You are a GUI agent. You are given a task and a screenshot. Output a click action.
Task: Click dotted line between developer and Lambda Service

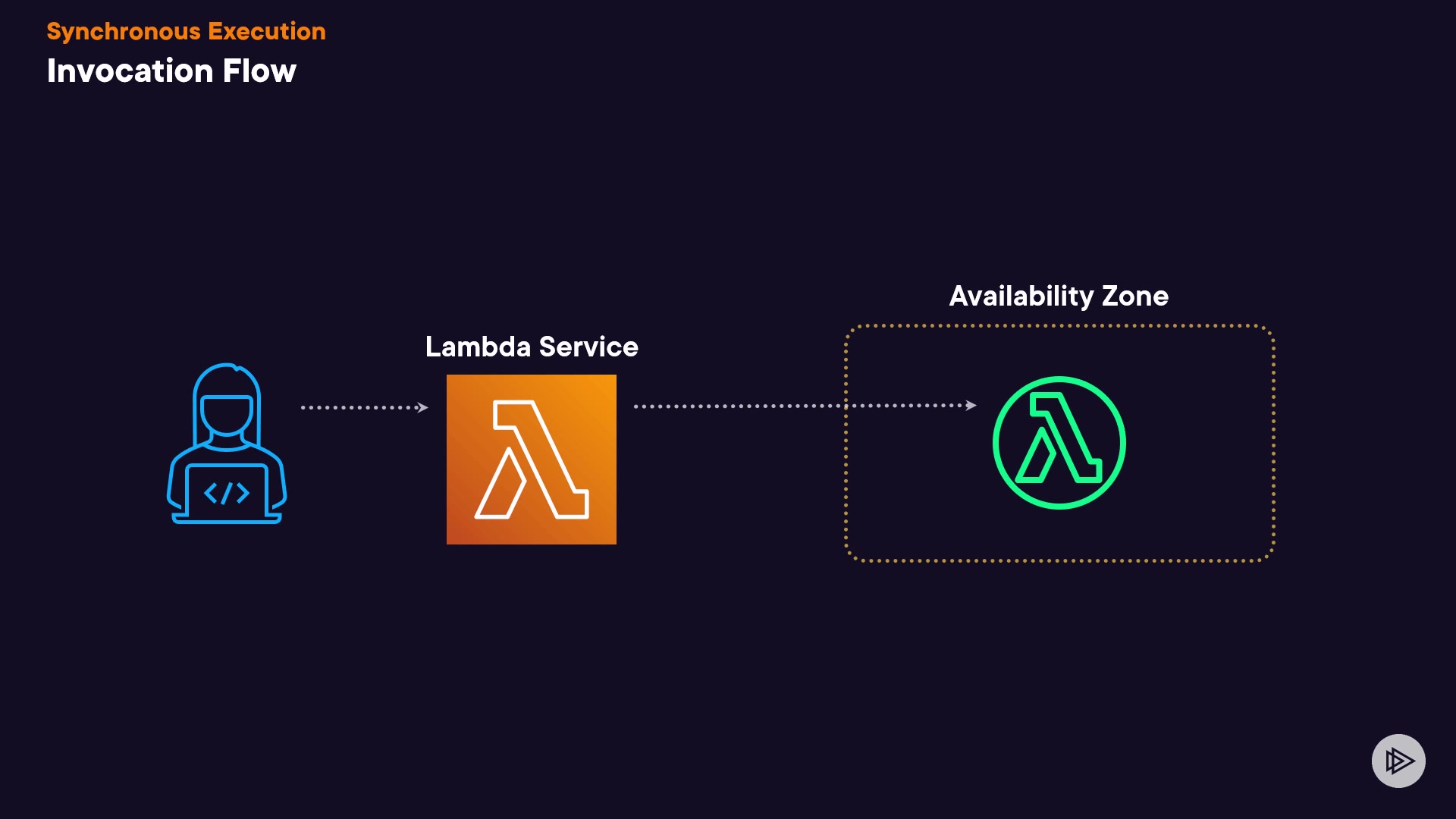[360, 407]
